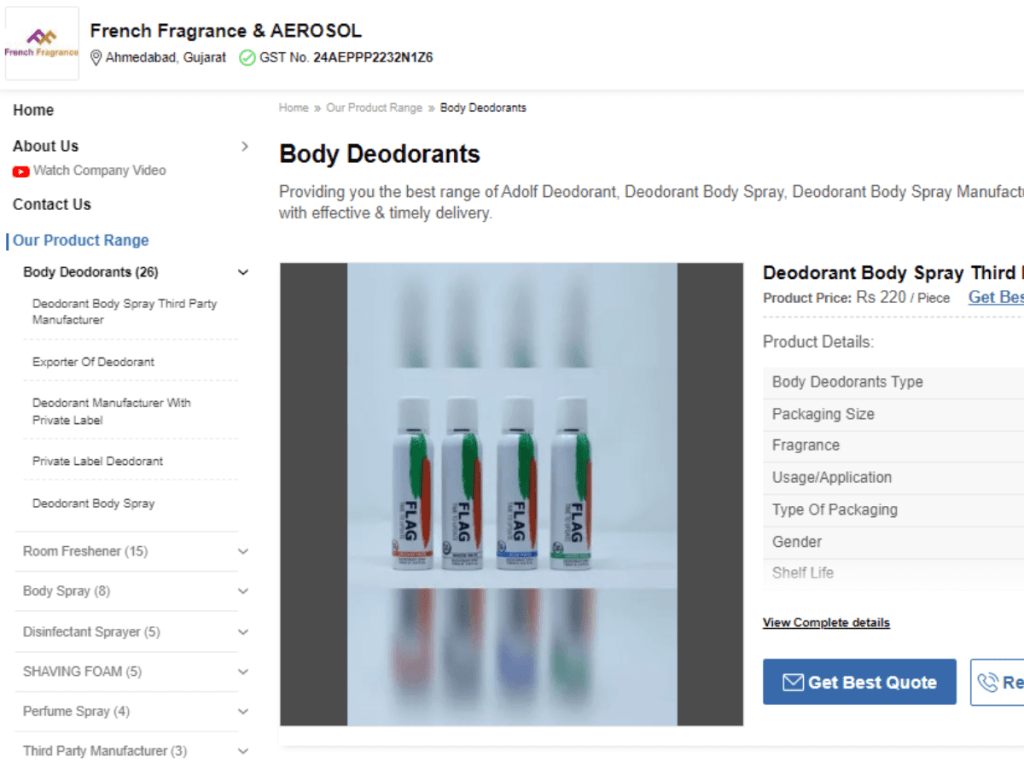Expand the SHAVING FOAM category chevron

point(243,672)
